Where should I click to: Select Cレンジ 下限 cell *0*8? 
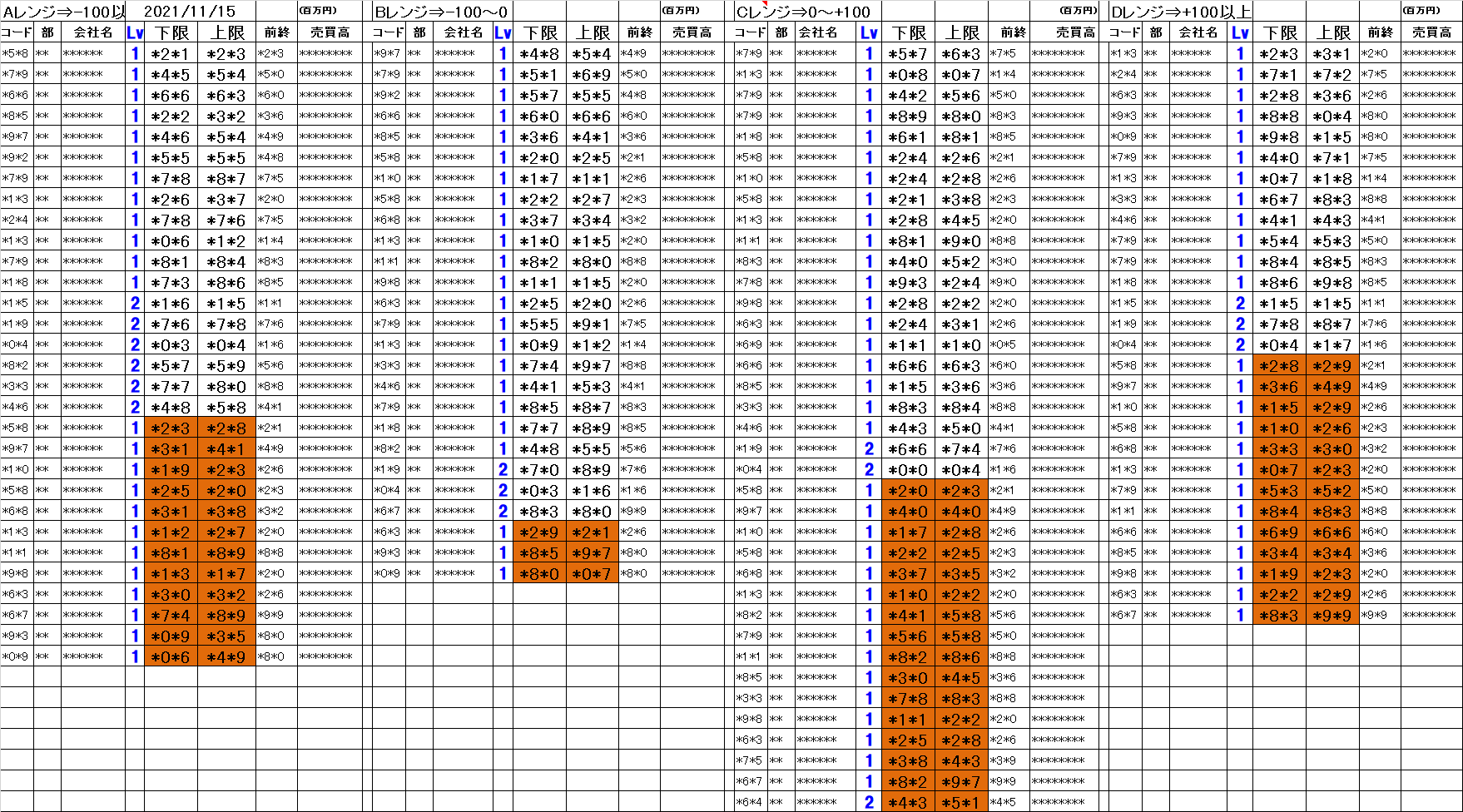909,74
